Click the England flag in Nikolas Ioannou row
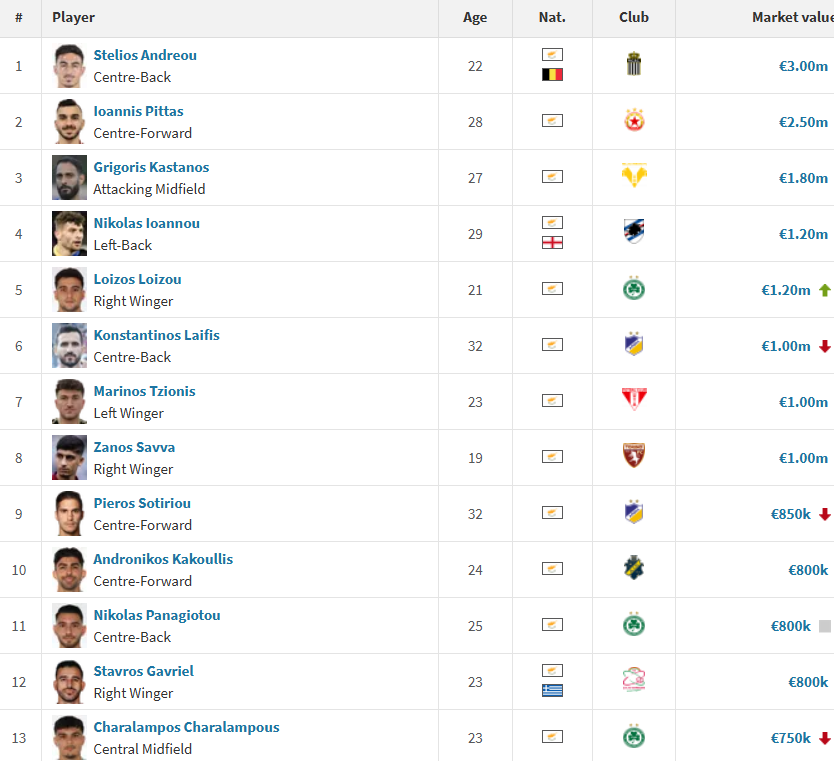Viewport: 834px width, 761px height. click(x=552, y=243)
